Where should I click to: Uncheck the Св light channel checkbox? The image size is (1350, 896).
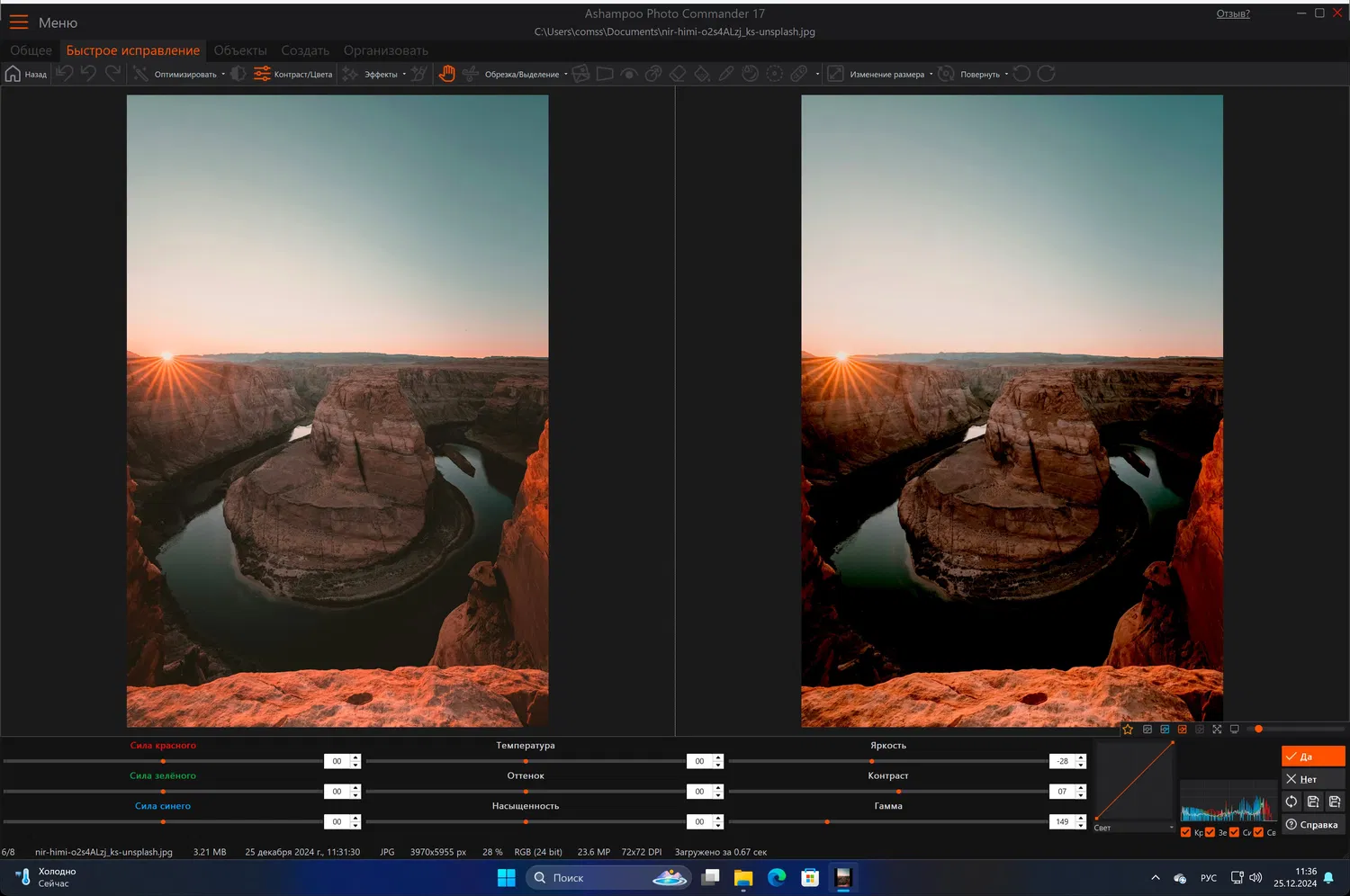point(1258,832)
